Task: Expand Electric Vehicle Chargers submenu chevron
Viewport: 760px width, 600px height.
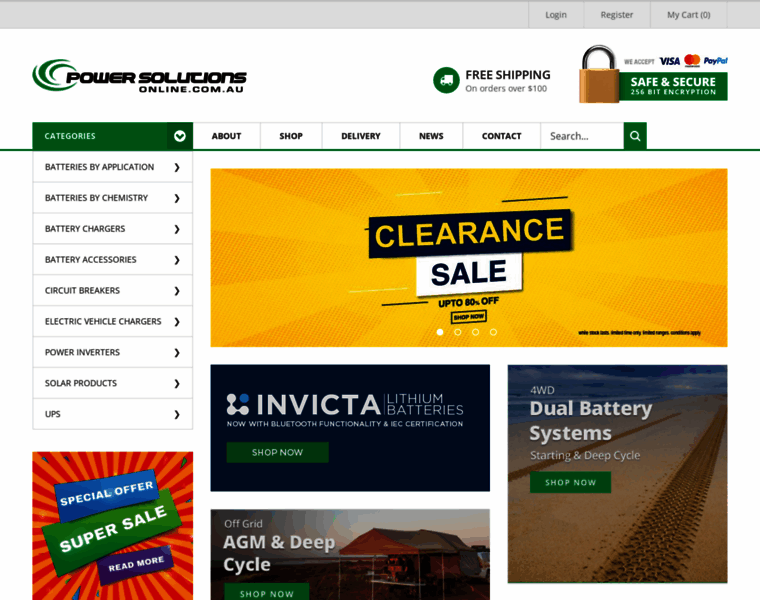Action: 177,322
